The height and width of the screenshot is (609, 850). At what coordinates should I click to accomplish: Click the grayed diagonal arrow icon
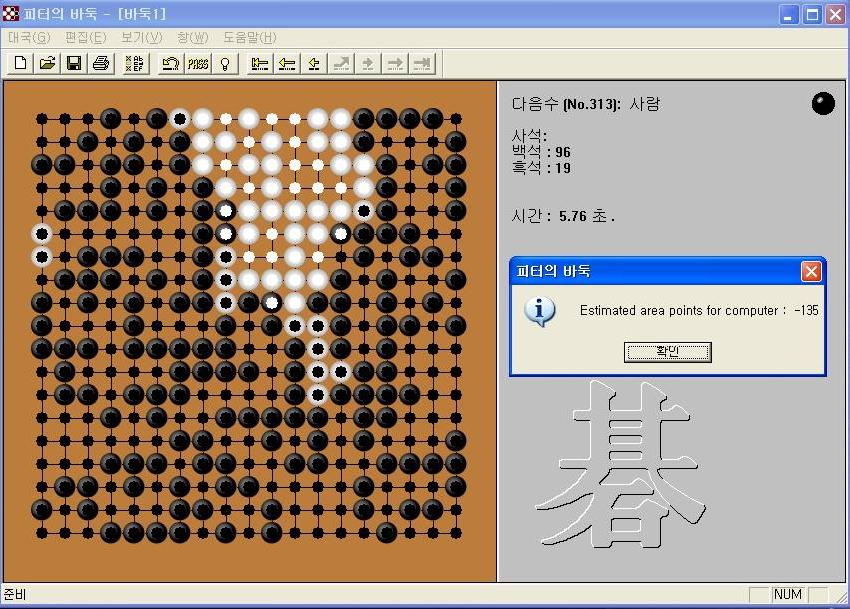click(341, 64)
